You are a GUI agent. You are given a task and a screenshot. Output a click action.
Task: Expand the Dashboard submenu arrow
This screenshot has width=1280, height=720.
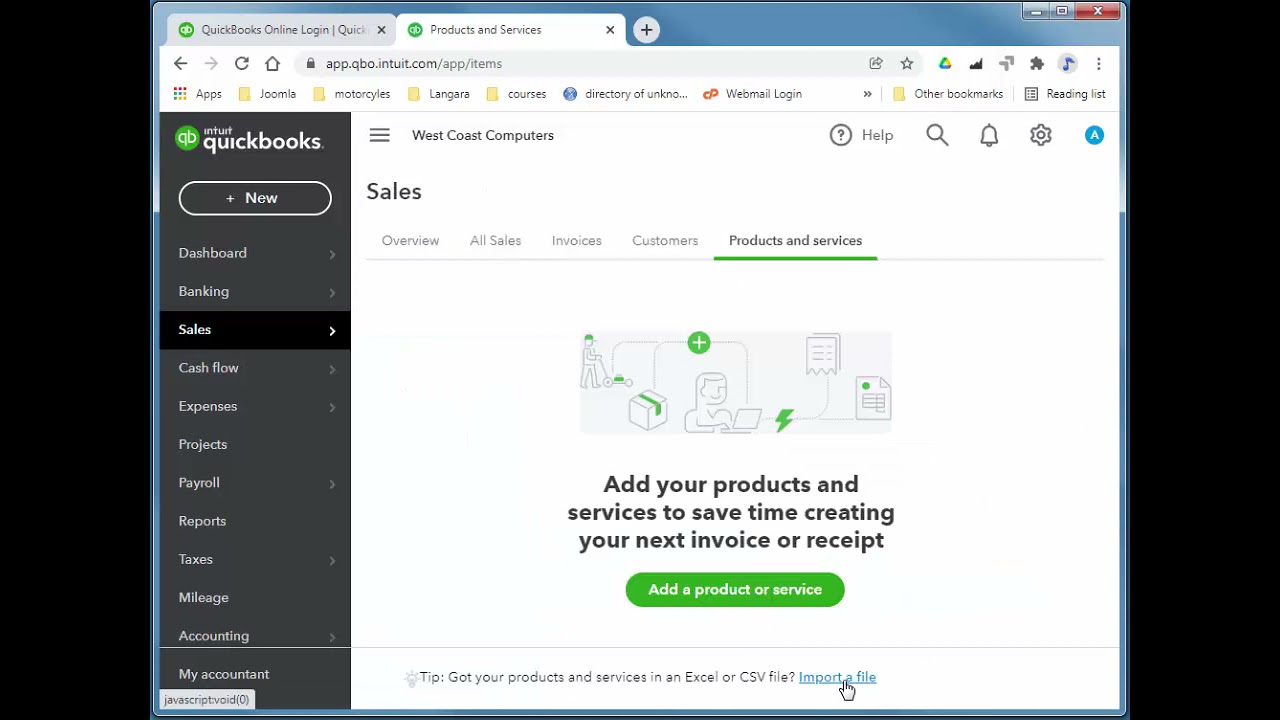coord(332,254)
